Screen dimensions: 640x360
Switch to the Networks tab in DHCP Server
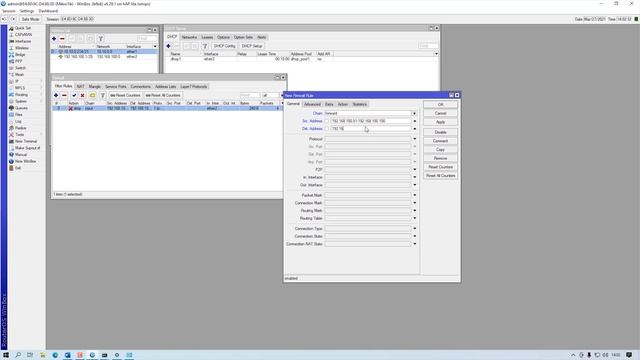point(189,37)
